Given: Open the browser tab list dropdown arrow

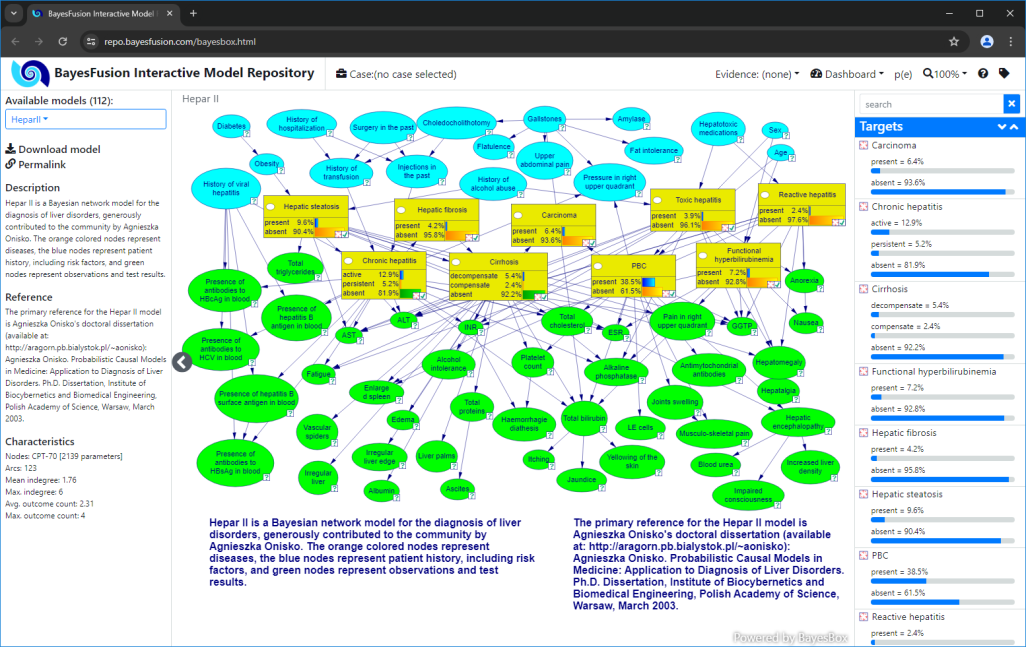Looking at the screenshot, I should tap(14, 13).
